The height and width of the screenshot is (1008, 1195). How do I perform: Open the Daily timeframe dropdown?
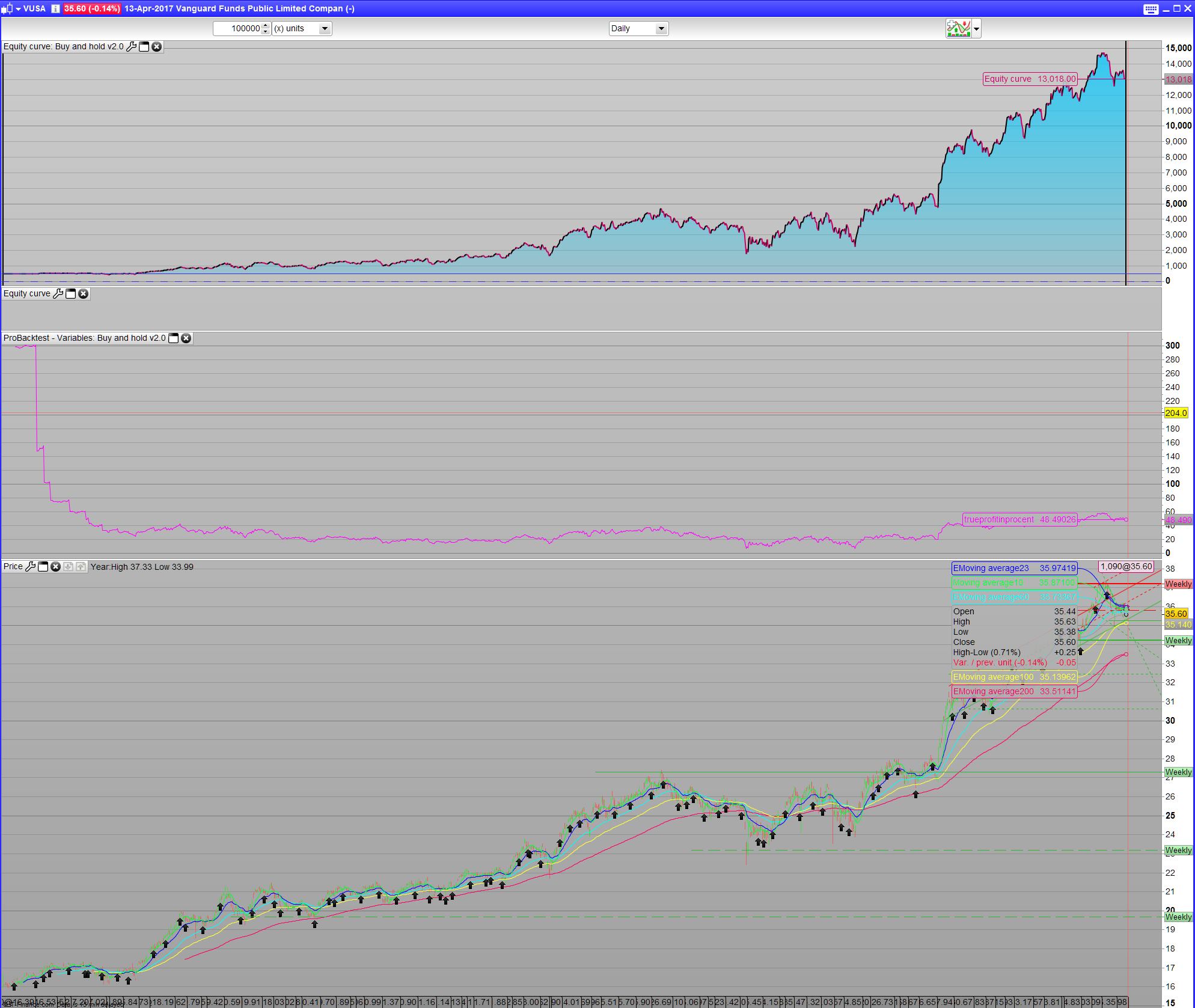(x=661, y=28)
